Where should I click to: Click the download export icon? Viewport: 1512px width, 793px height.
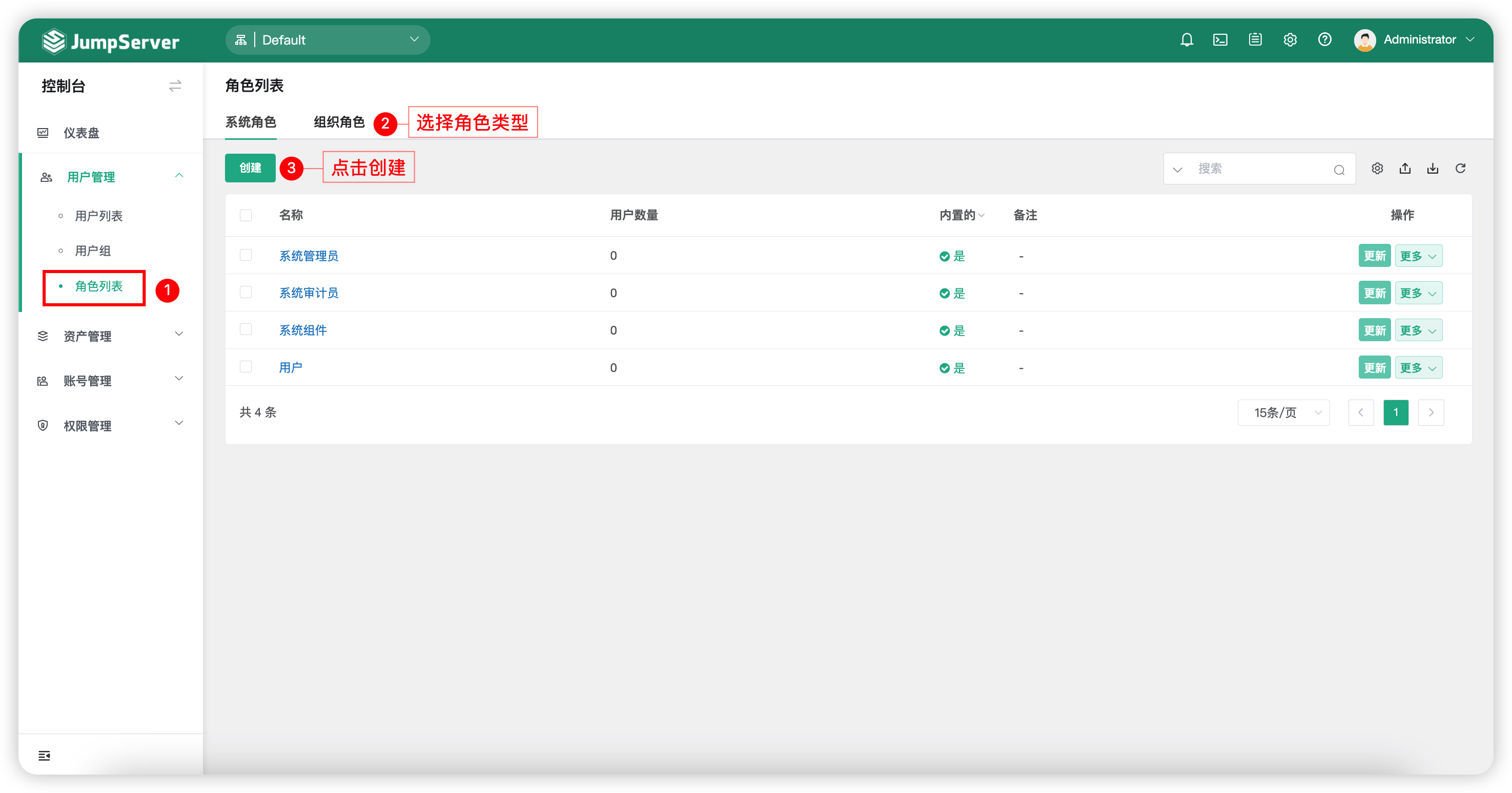[x=1433, y=169]
